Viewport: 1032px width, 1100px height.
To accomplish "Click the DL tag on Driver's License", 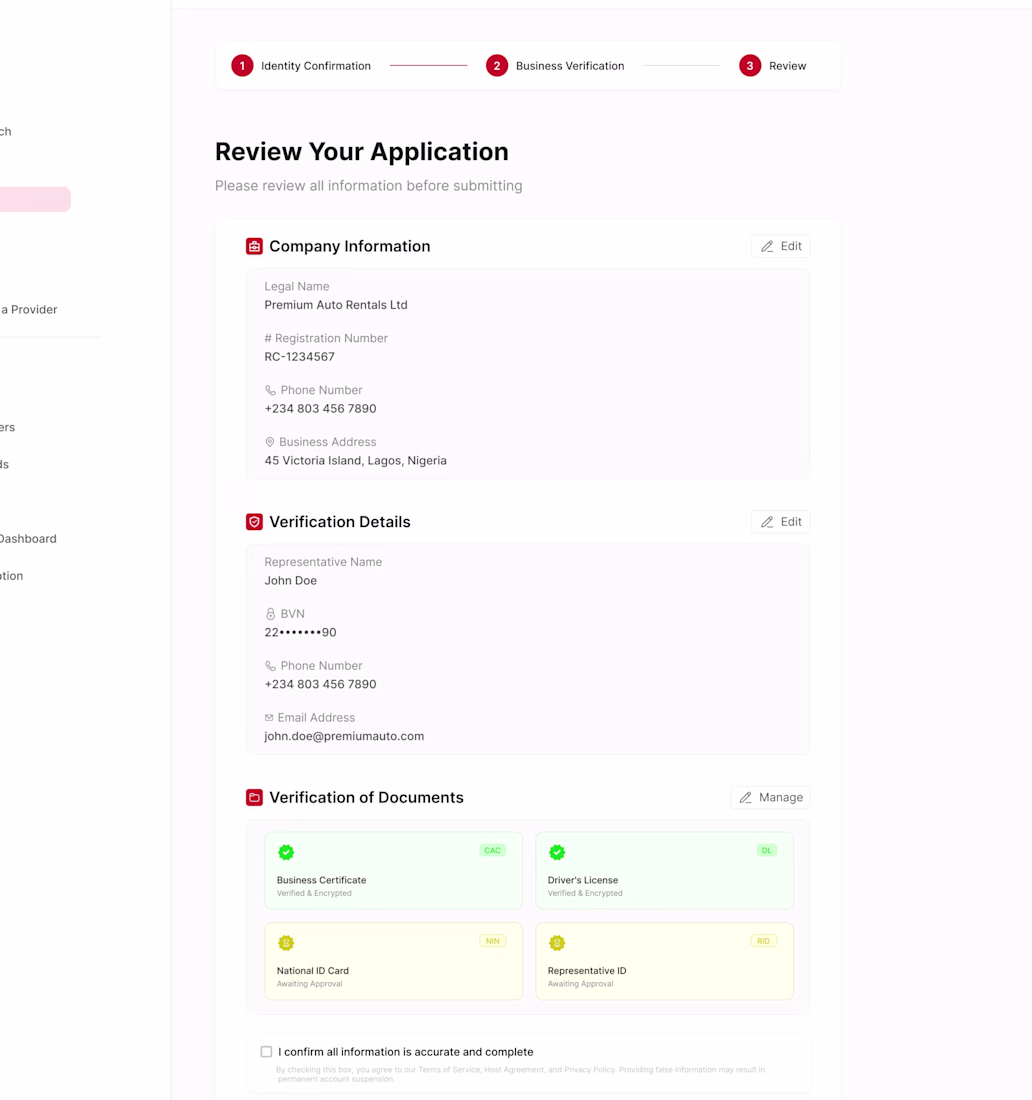I will click(767, 850).
